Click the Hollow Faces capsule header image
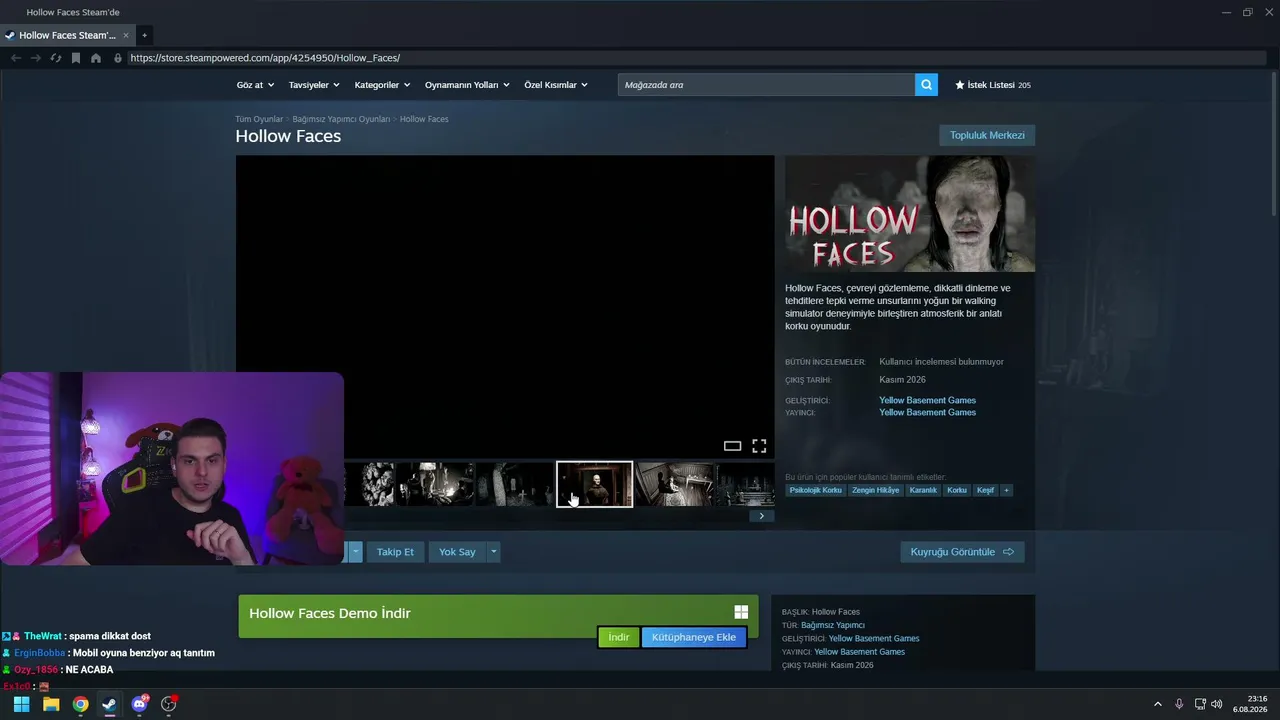 point(910,214)
